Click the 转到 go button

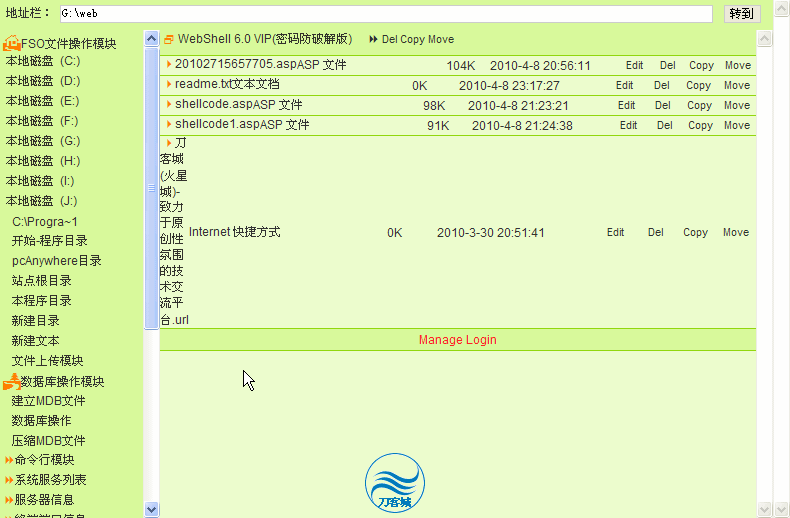[x=742, y=14]
